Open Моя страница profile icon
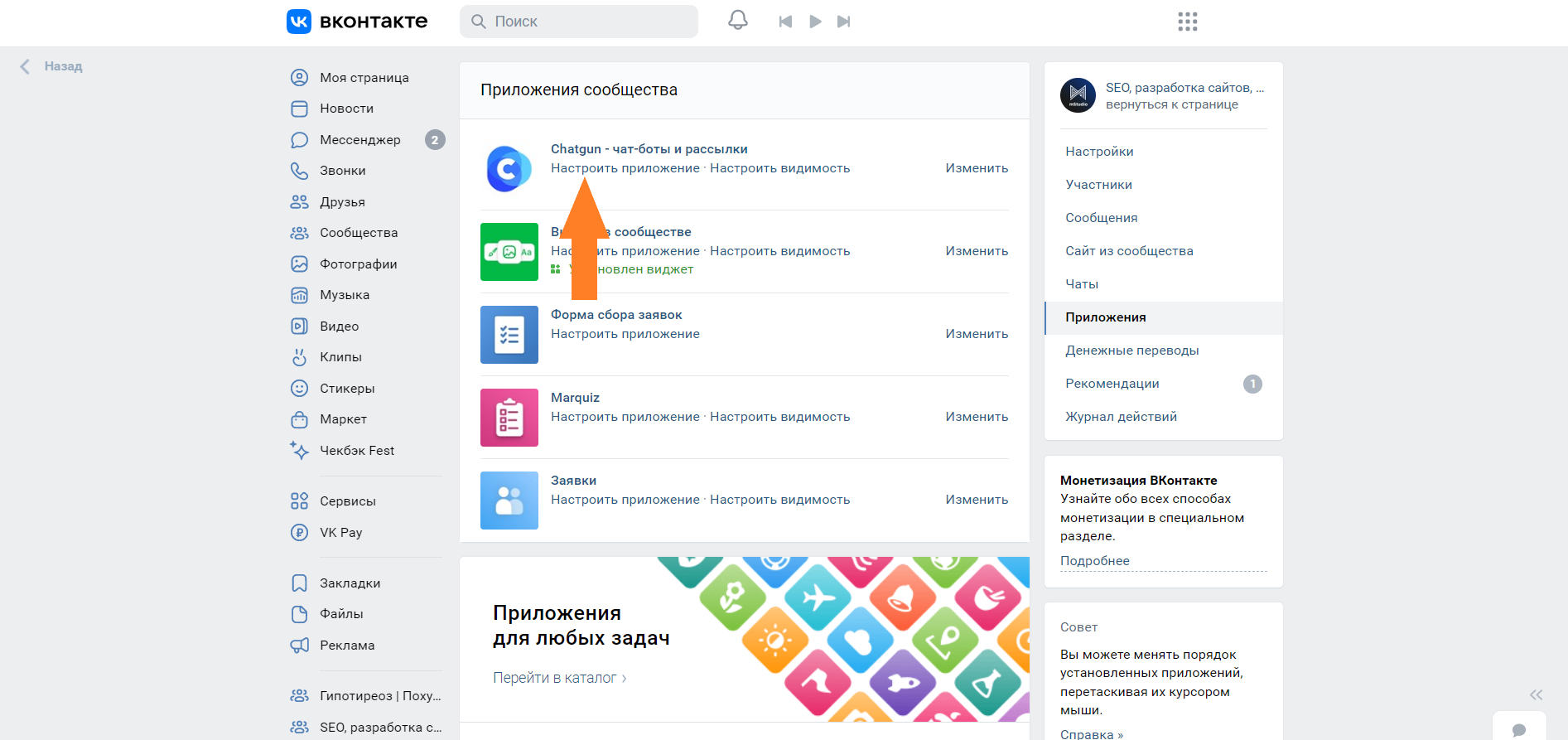 coord(299,78)
